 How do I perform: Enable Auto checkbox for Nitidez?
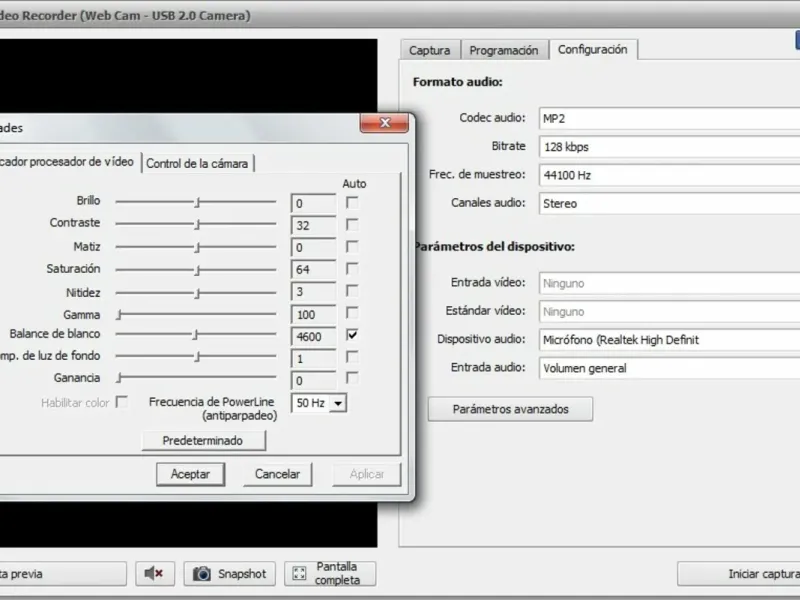tap(352, 291)
